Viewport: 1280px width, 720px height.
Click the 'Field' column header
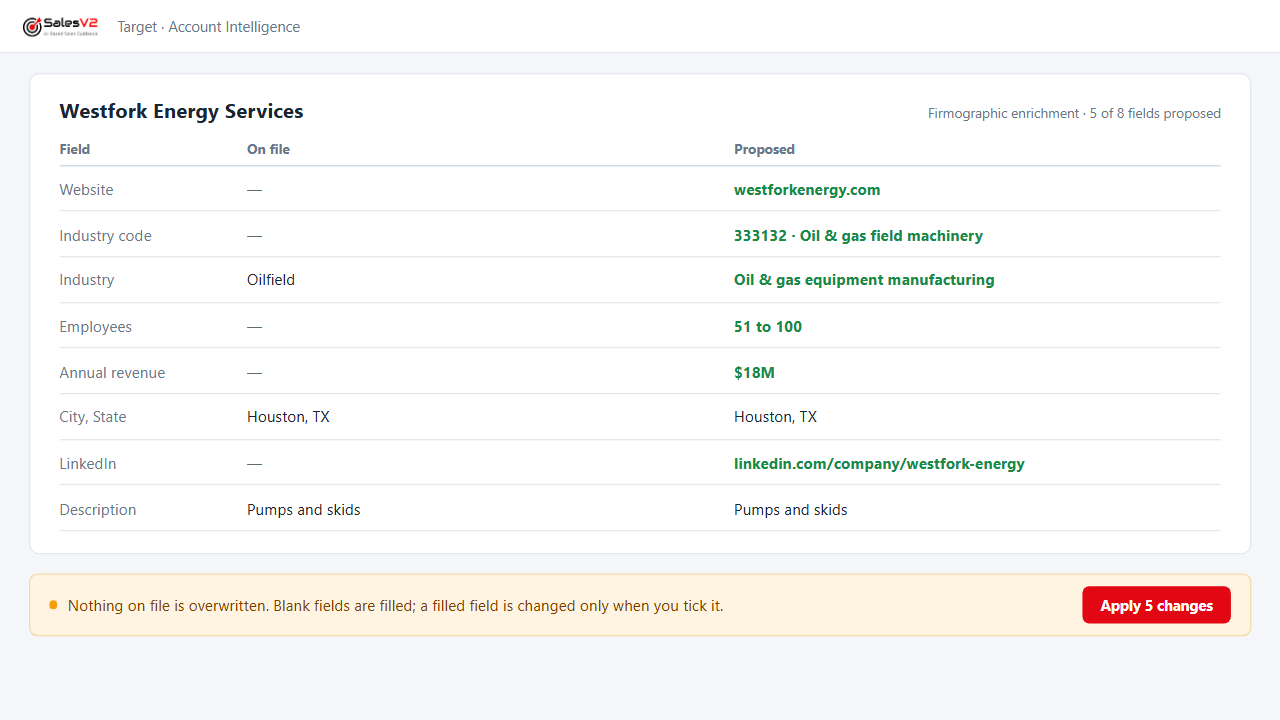(x=75, y=149)
